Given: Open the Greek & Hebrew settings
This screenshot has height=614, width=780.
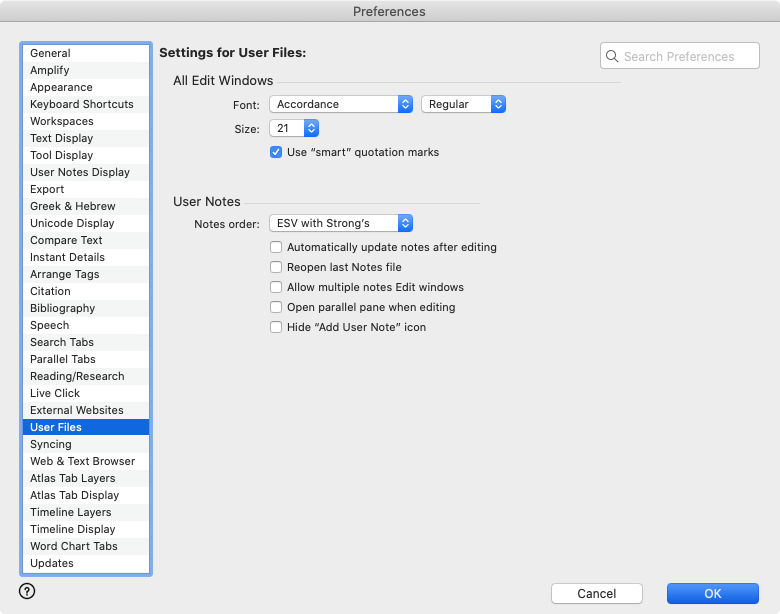Looking at the screenshot, I should point(72,206).
